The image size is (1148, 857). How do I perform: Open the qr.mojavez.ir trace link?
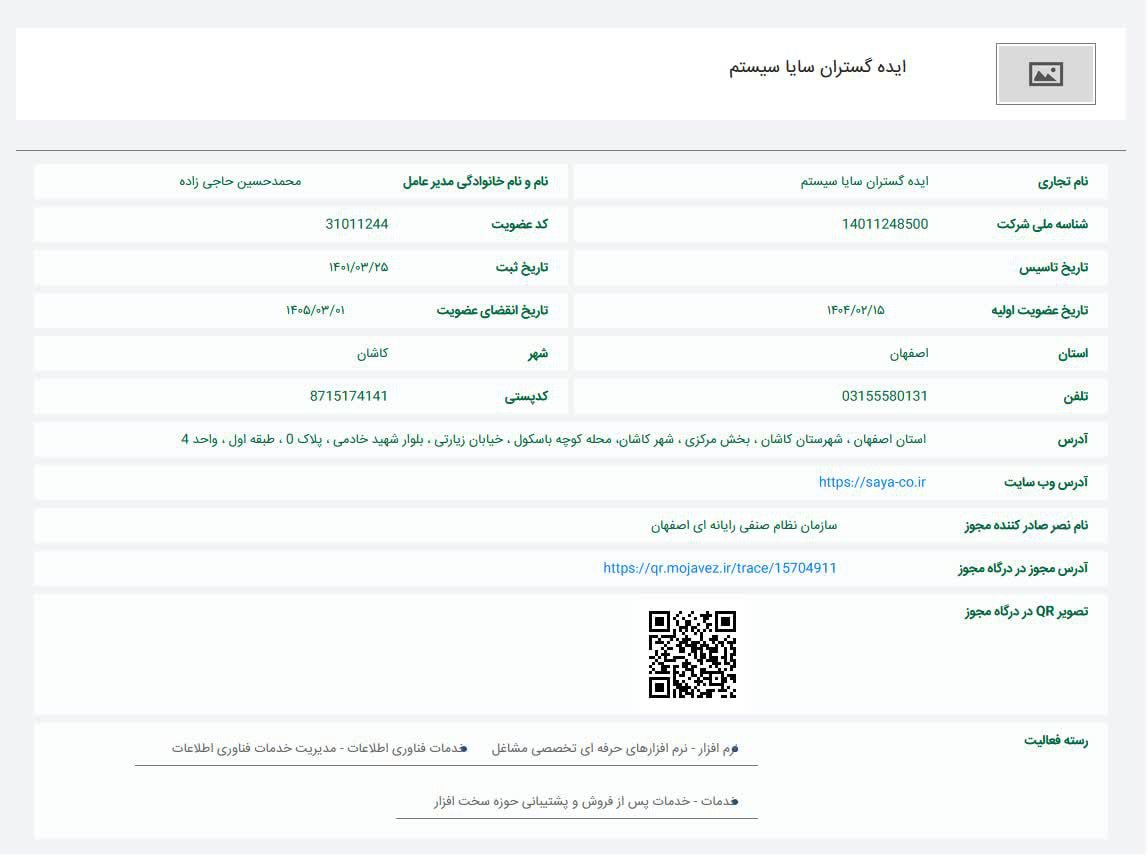pyautogui.click(x=720, y=568)
